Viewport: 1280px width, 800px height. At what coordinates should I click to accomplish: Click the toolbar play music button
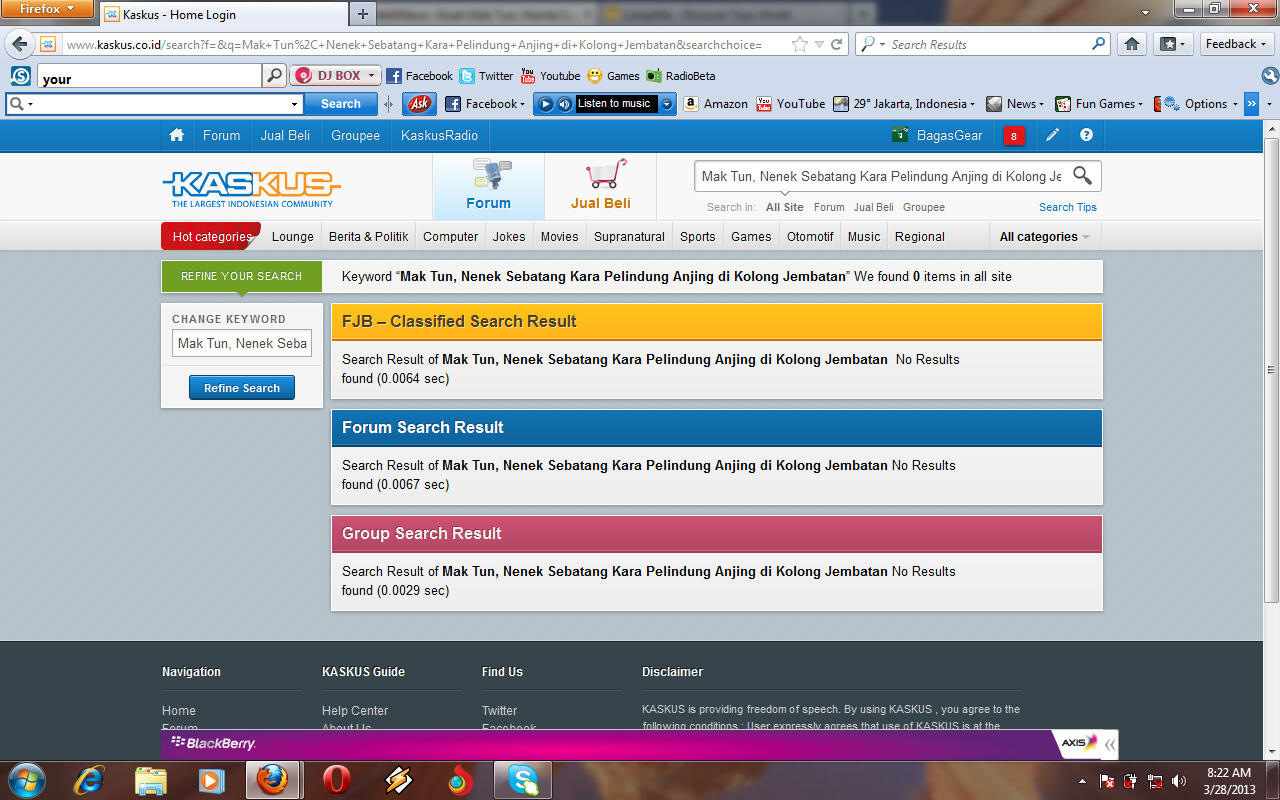click(545, 104)
